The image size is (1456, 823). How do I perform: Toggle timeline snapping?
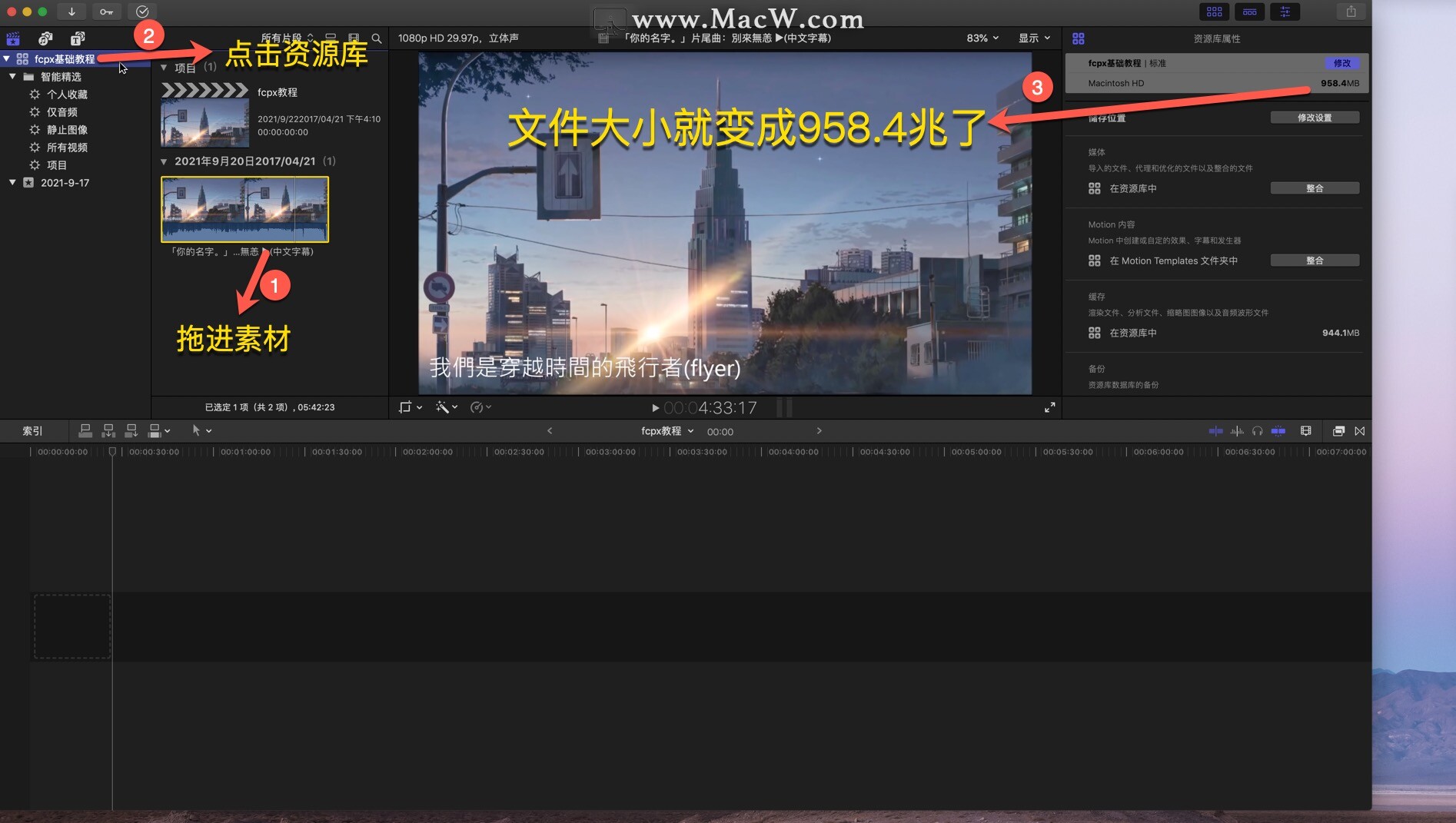1278,431
